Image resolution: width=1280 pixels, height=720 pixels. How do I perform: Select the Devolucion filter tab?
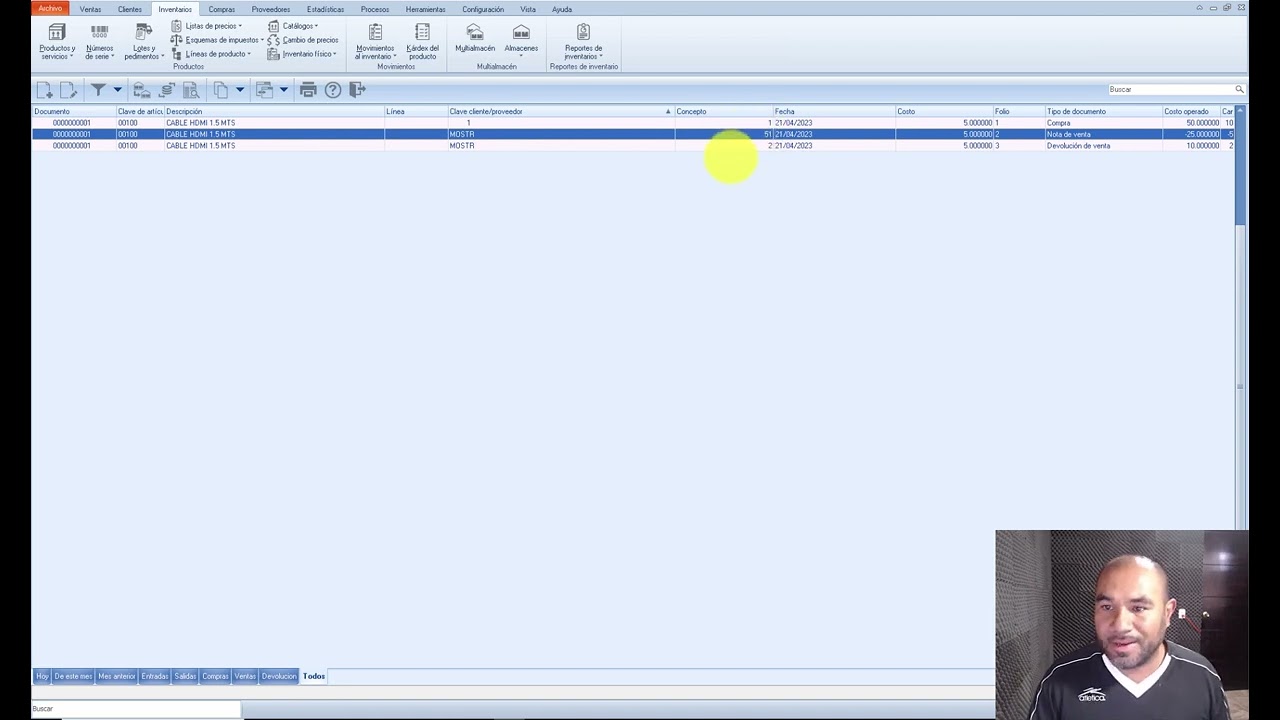[x=279, y=676]
